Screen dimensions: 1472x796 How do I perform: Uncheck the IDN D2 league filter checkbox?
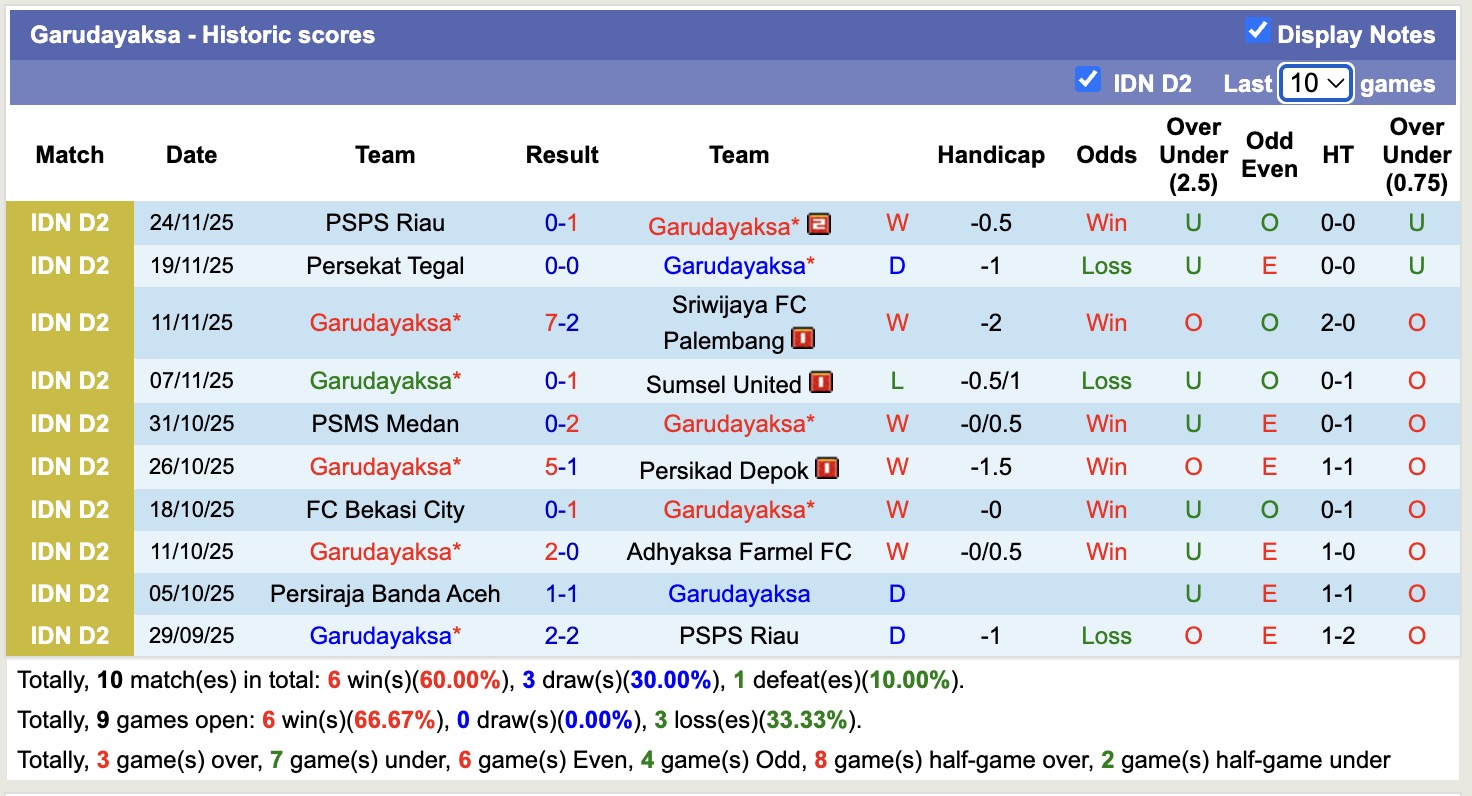[1087, 79]
